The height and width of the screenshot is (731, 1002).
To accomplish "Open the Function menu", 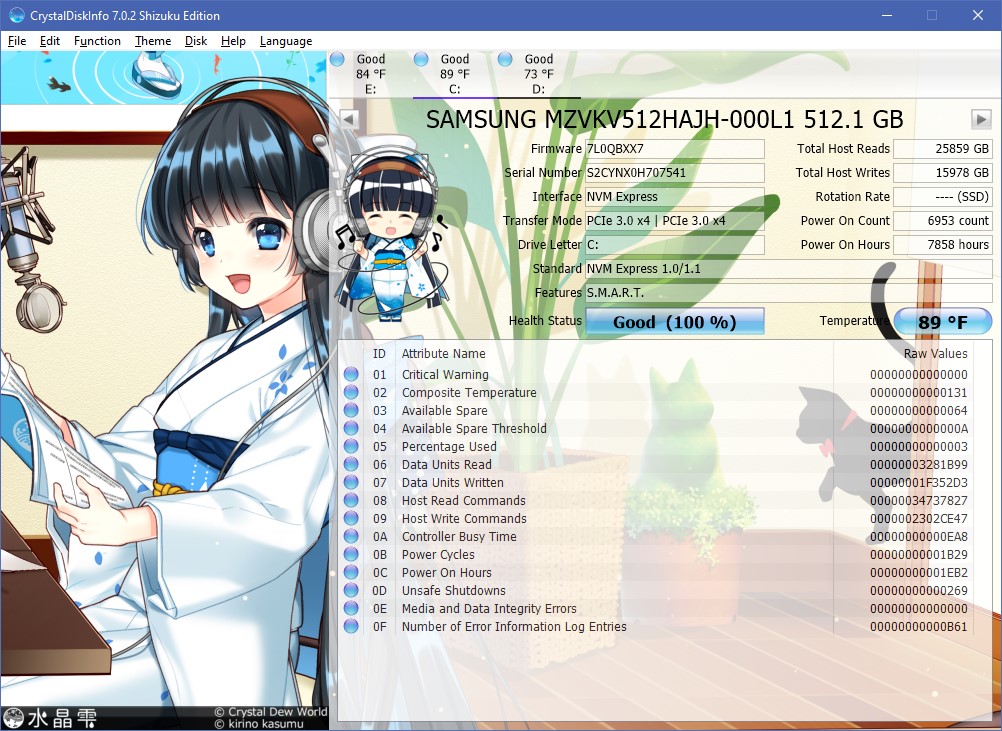I will tap(97, 41).
